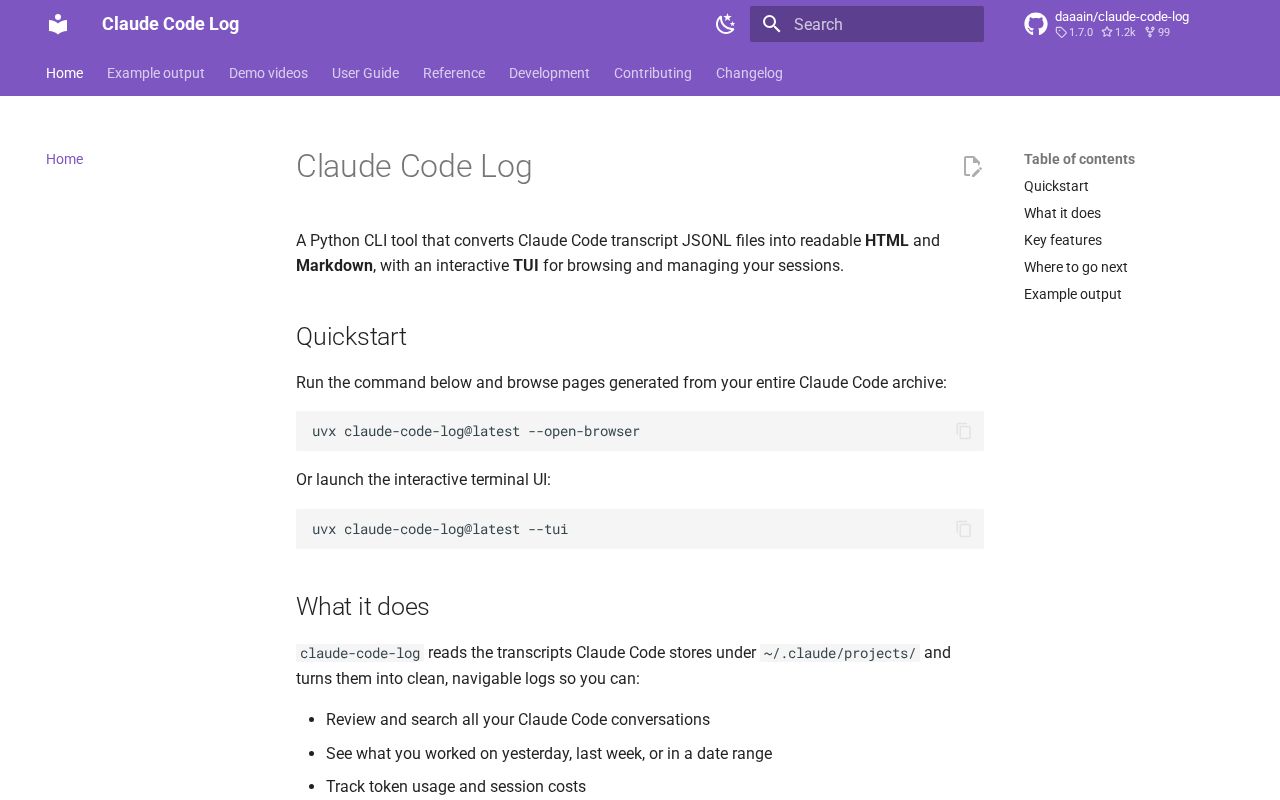Viewport: 1280px width, 800px height.
Task: Click the uvx claude-code-log@latest --open-browser code
Action: point(476,431)
